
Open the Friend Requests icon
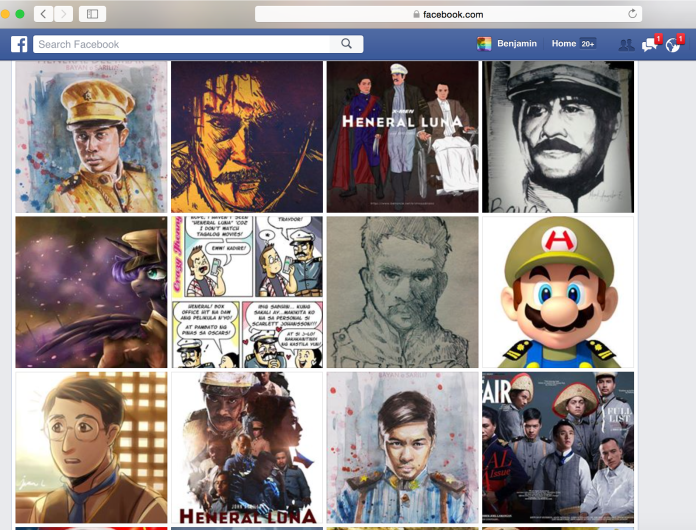(626, 44)
